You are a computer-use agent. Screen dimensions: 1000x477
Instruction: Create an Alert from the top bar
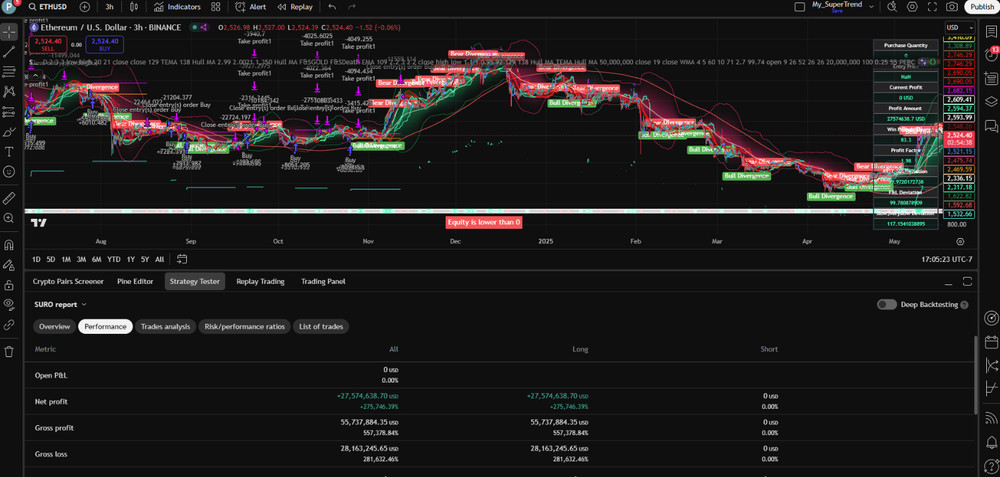point(251,7)
